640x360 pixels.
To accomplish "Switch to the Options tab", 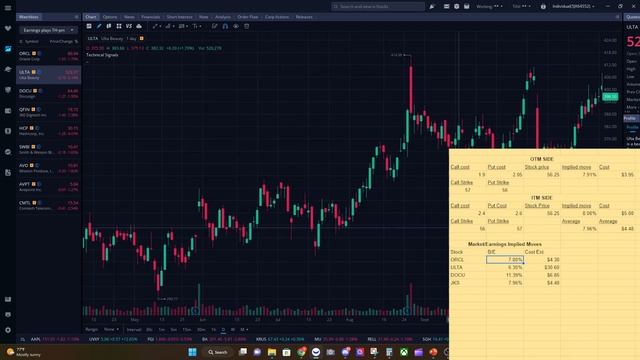I will click(110, 17).
